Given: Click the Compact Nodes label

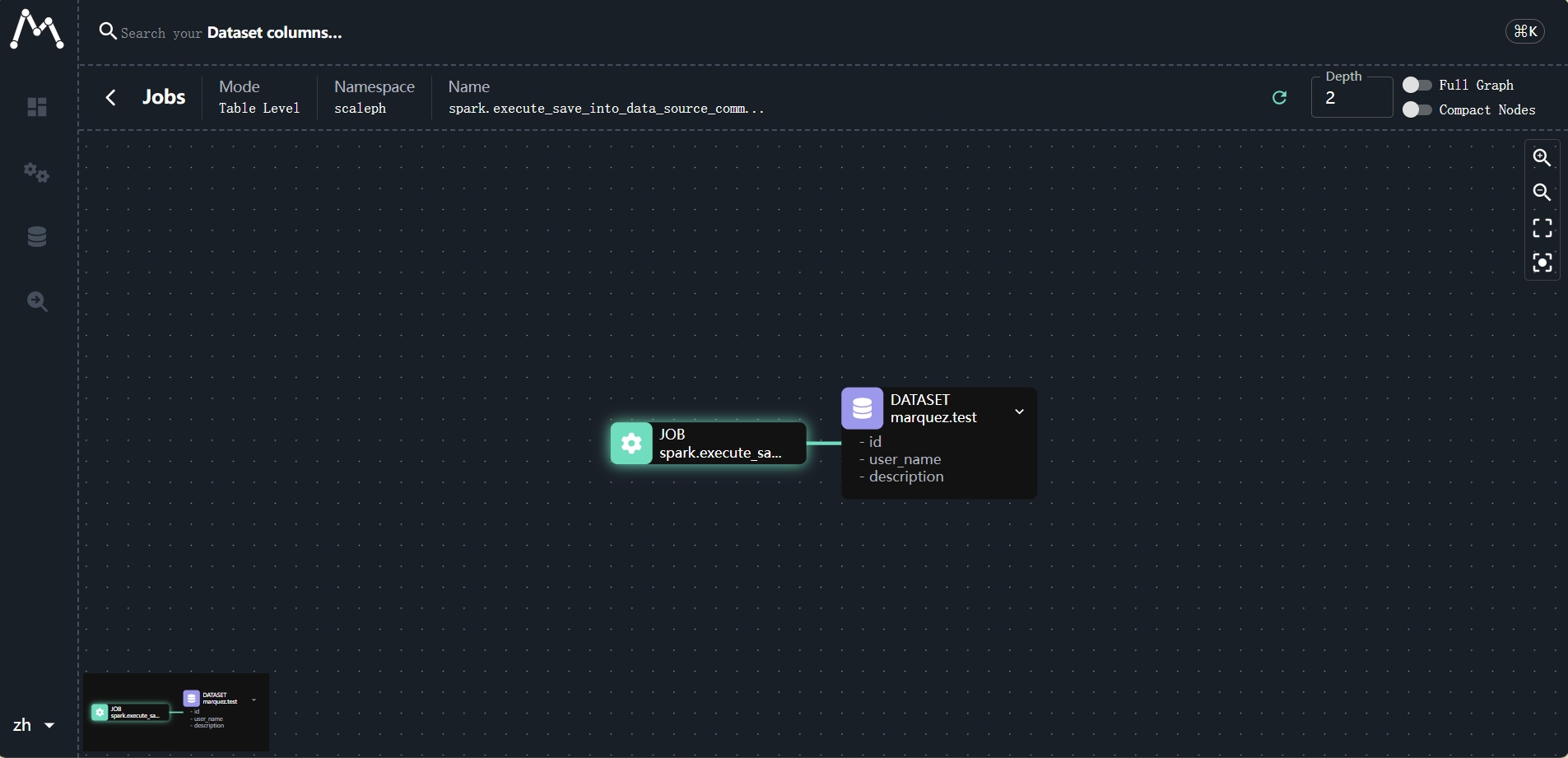Looking at the screenshot, I should coord(1487,109).
